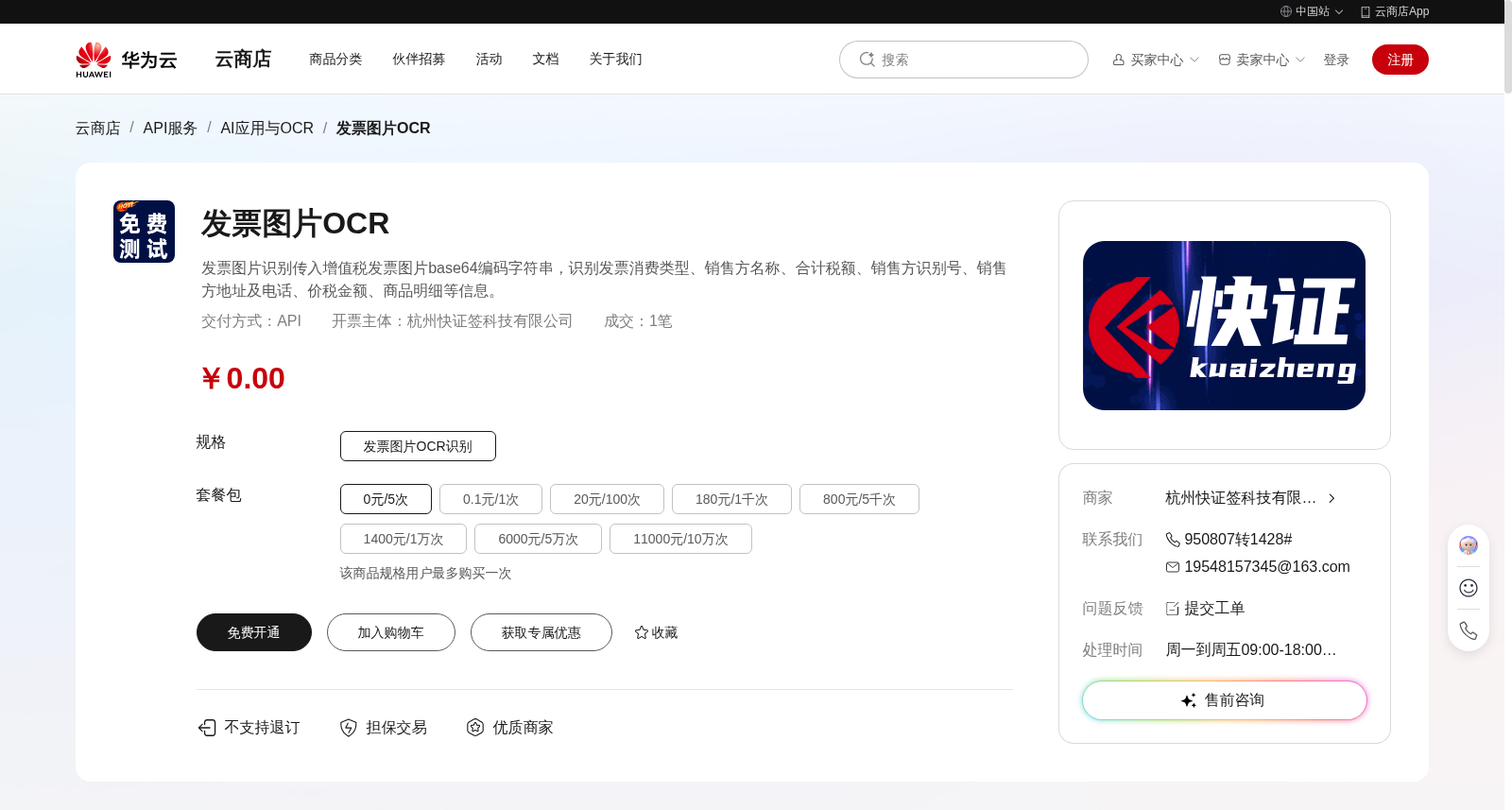Screen dimensions: 1512x810
Task: Open the 文档 menu item
Action: [545, 59]
